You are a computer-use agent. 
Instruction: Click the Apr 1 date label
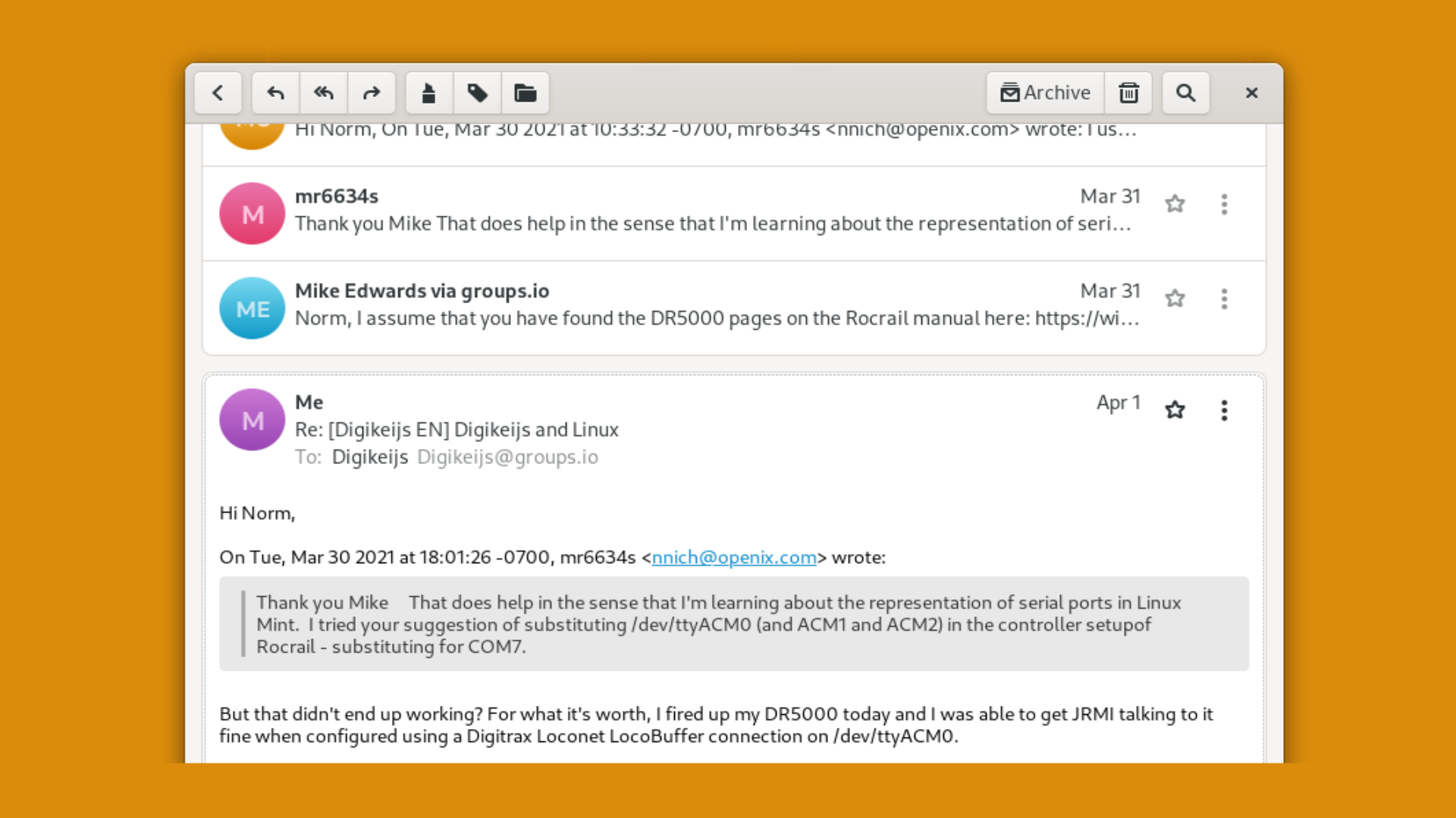(1118, 403)
